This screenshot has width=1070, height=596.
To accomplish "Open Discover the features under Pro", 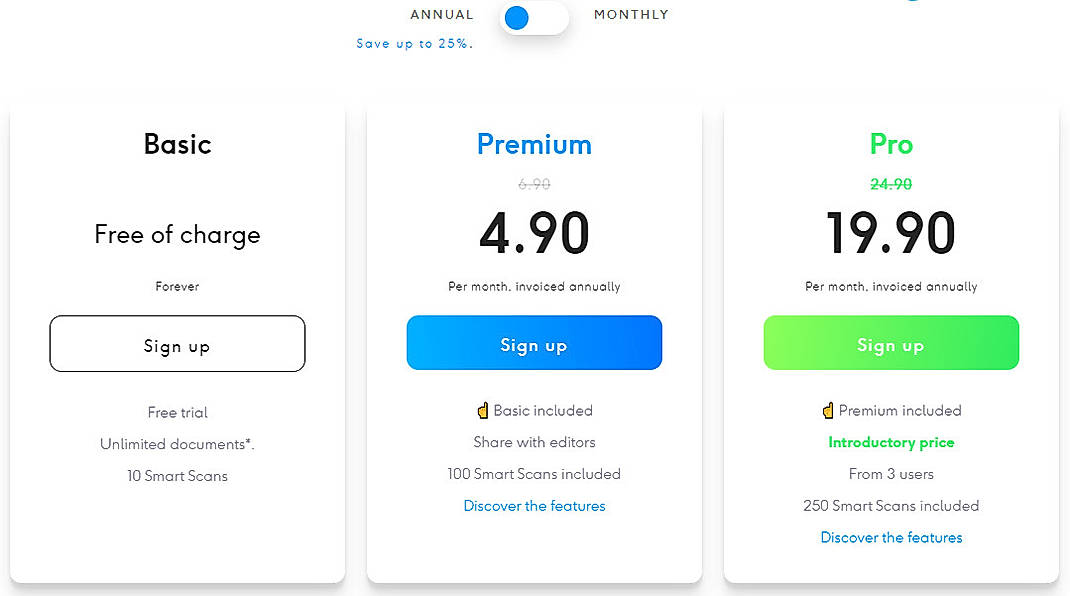I will coord(891,537).
